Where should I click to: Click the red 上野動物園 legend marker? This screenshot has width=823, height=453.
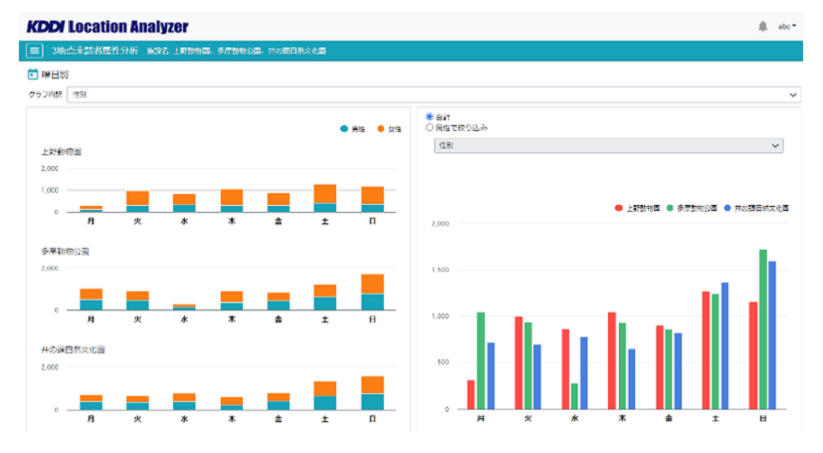pyautogui.click(x=619, y=208)
